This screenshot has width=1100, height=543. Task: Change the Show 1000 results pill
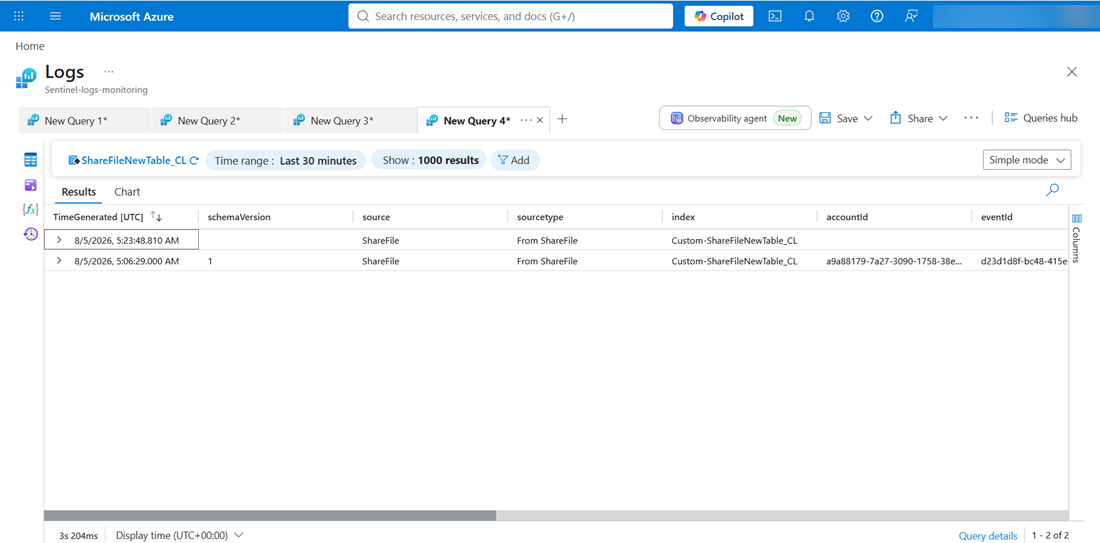click(430, 161)
